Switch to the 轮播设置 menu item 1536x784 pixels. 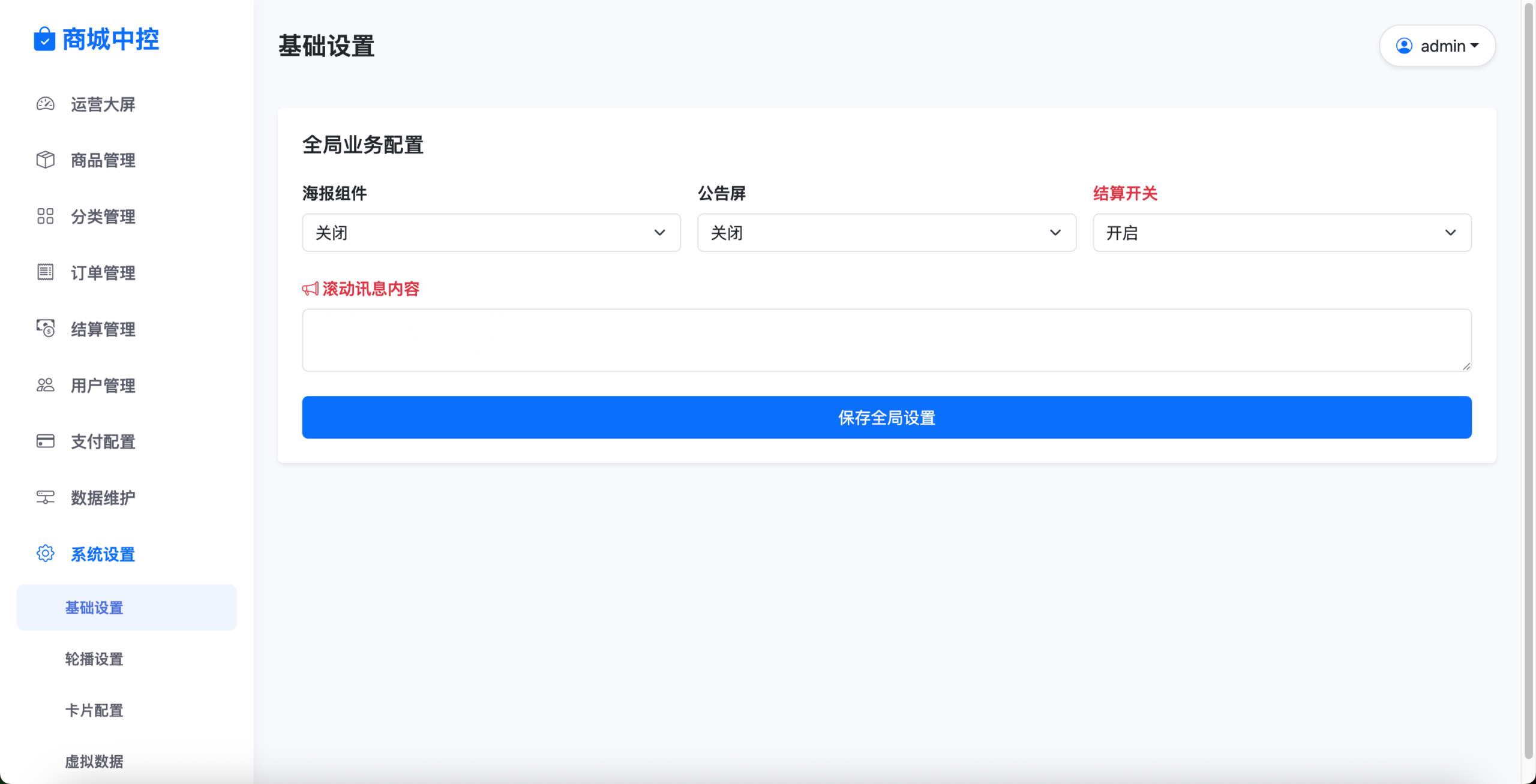94,659
